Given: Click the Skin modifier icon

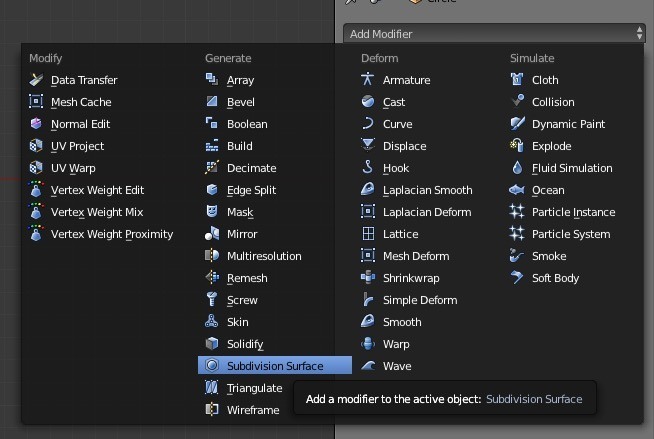Looking at the screenshot, I should click(212, 322).
